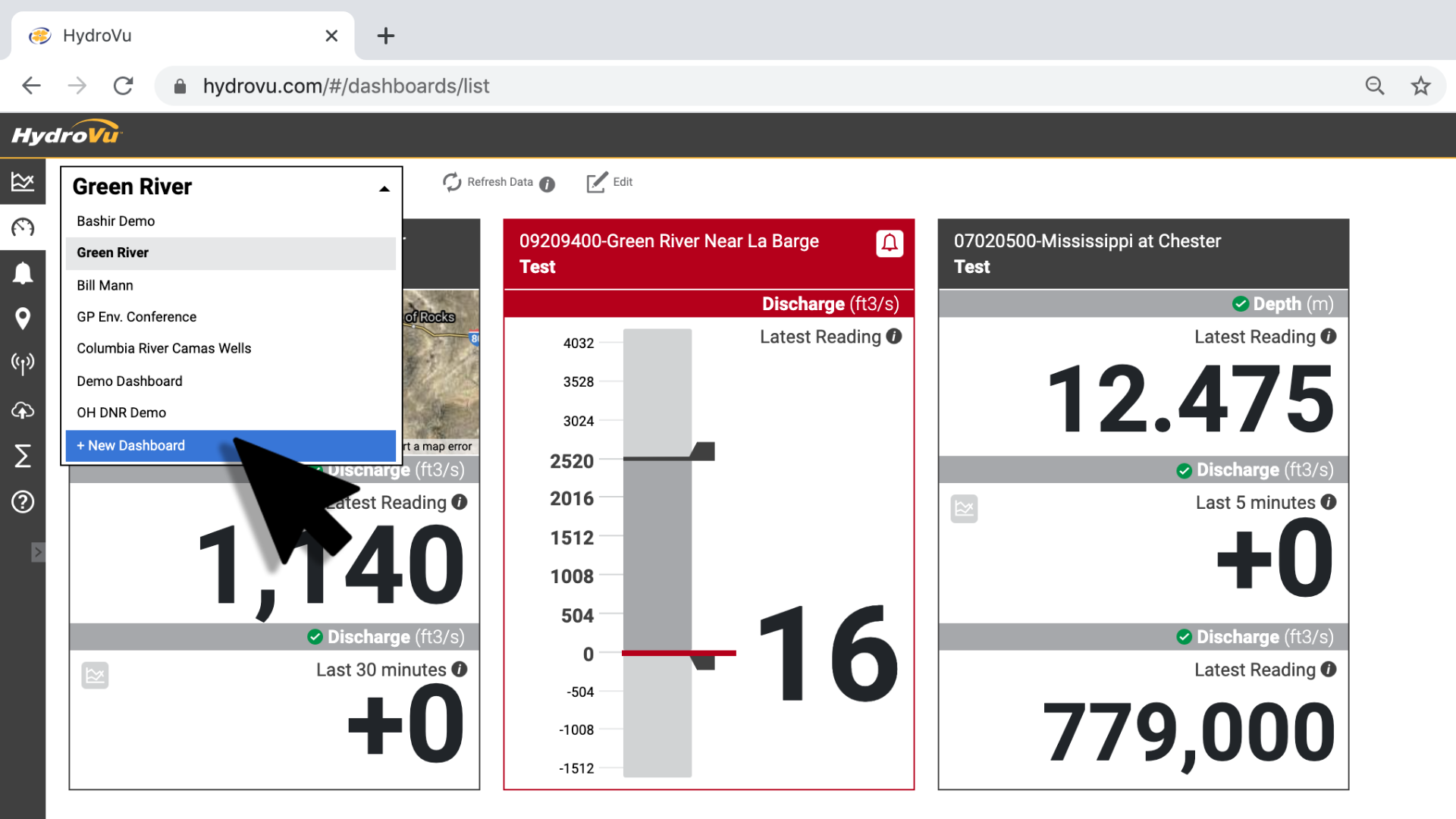Open the charts icon in sidebar
The image size is (1456, 819).
tap(23, 181)
